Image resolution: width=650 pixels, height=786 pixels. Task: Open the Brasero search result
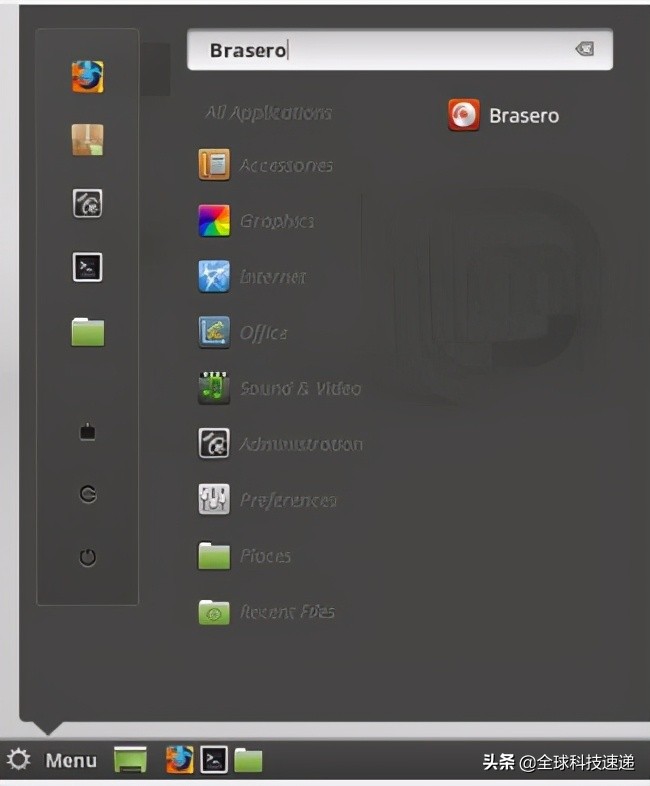click(x=504, y=115)
